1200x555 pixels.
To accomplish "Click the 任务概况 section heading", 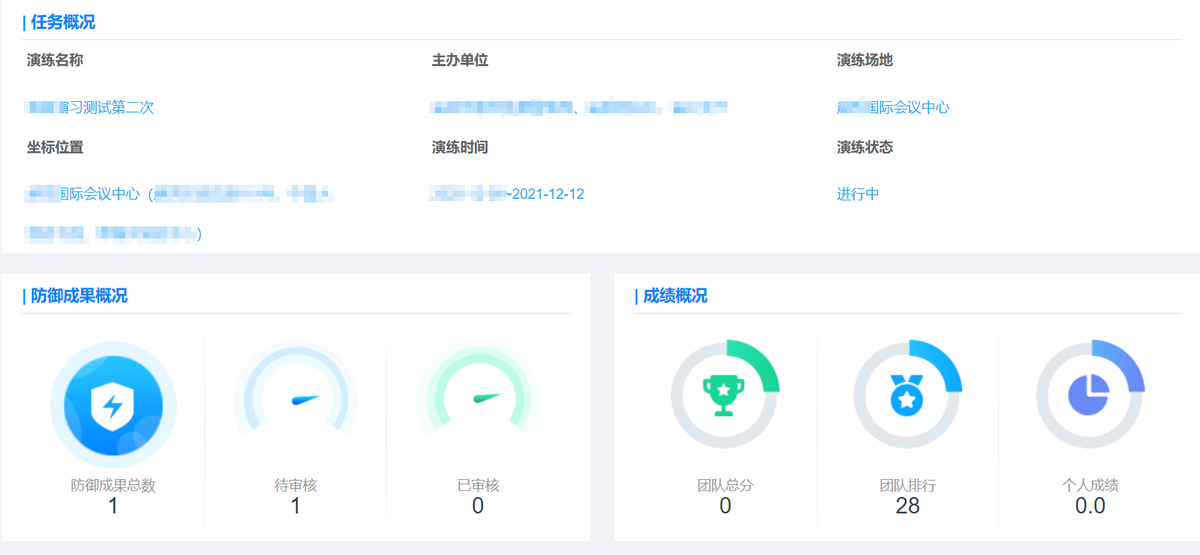I will tap(63, 22).
